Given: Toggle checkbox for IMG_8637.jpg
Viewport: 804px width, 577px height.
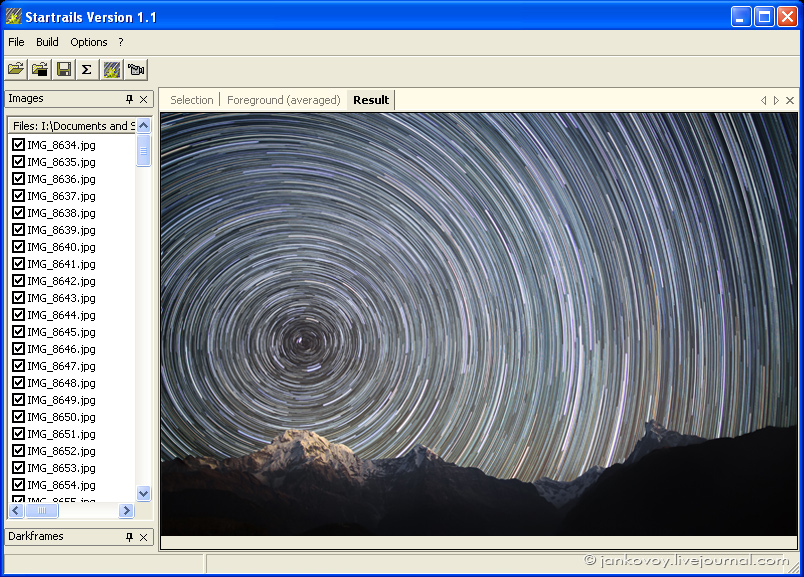Looking at the screenshot, I should coord(18,195).
